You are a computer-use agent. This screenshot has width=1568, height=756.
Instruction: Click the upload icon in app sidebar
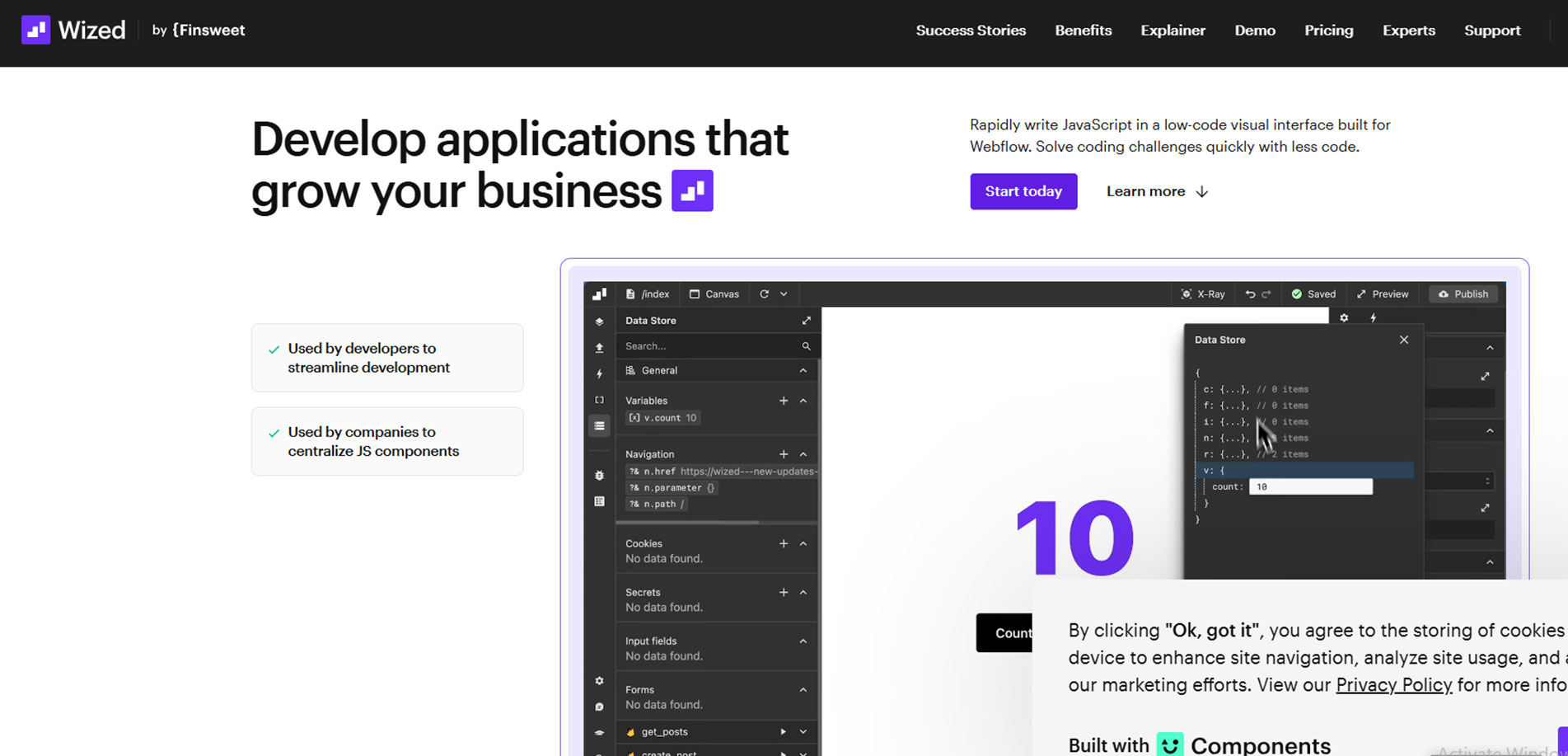(599, 348)
